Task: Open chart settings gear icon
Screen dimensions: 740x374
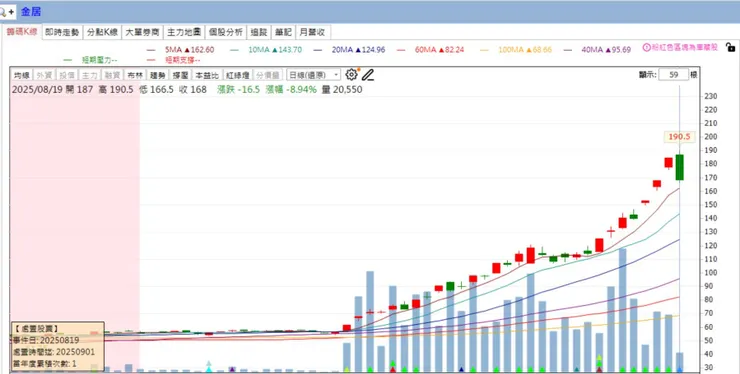Action: pyautogui.click(x=351, y=75)
